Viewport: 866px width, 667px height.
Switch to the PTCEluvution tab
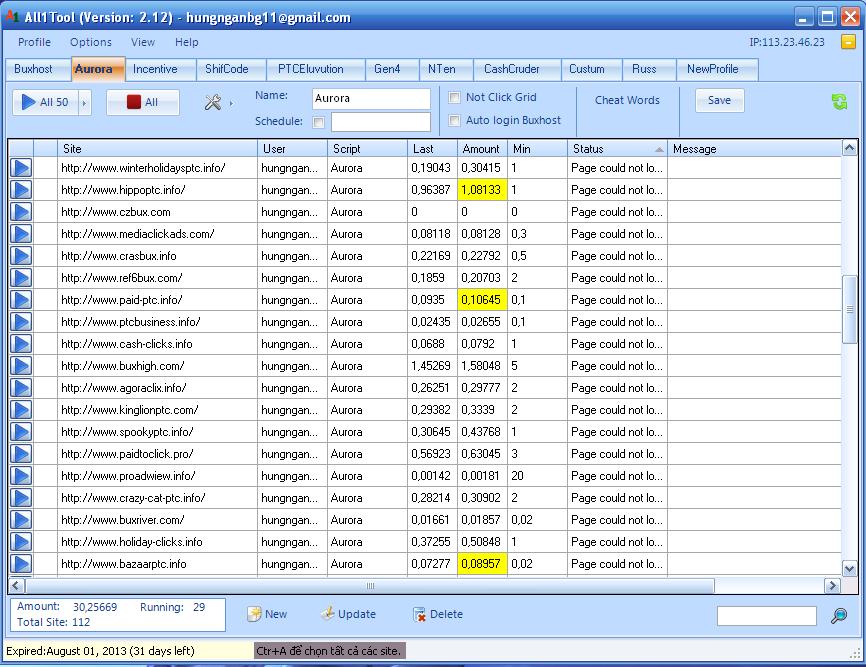(310, 69)
